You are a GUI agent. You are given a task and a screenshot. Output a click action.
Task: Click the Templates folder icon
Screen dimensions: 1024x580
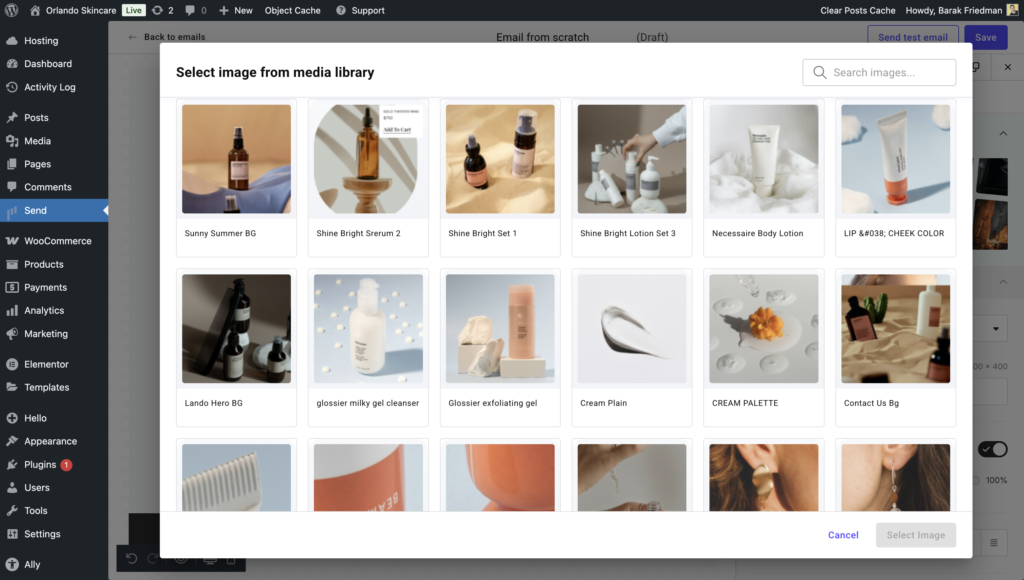pyautogui.click(x=12, y=387)
